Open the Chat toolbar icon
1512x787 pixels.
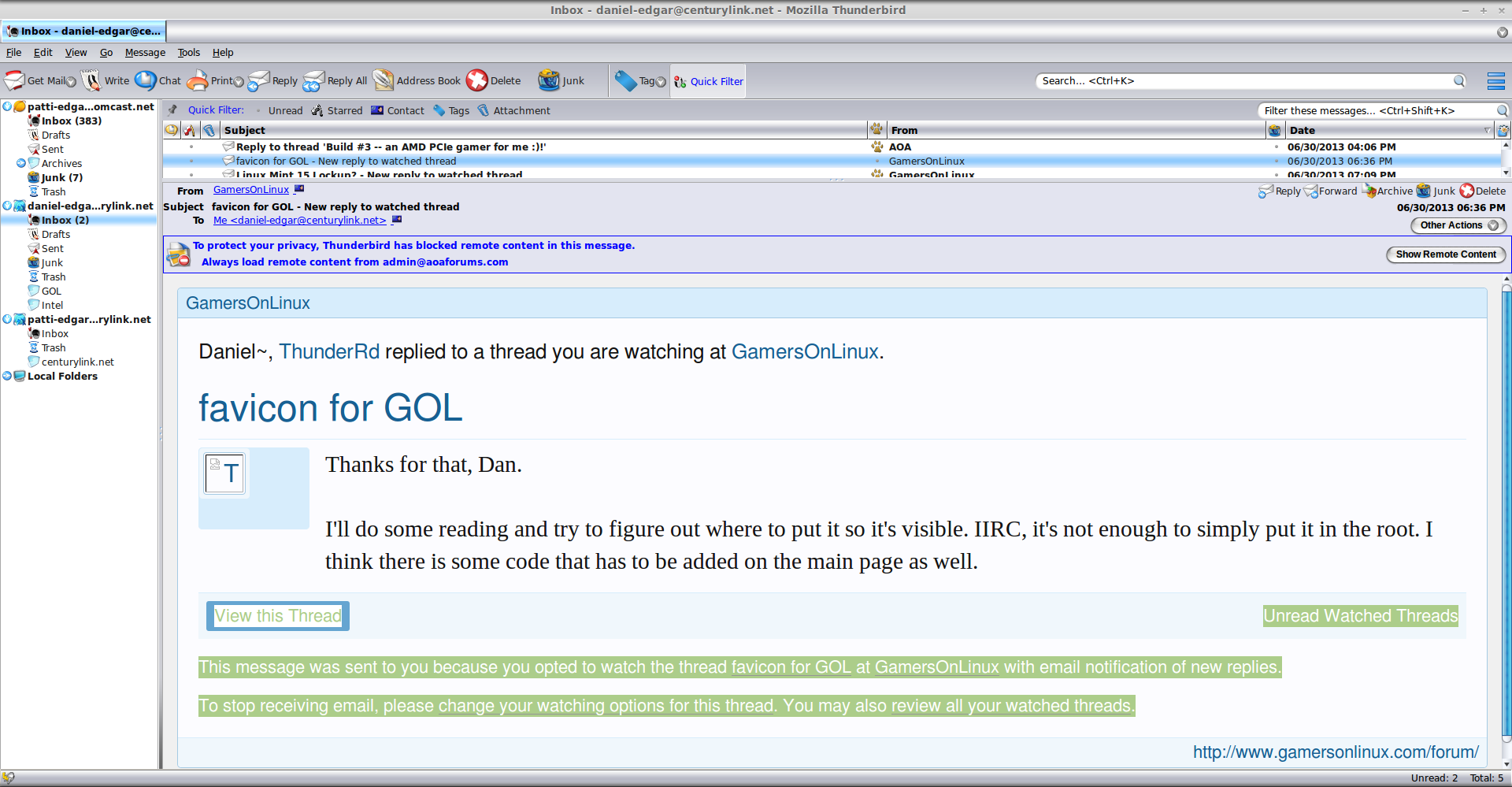(146, 80)
